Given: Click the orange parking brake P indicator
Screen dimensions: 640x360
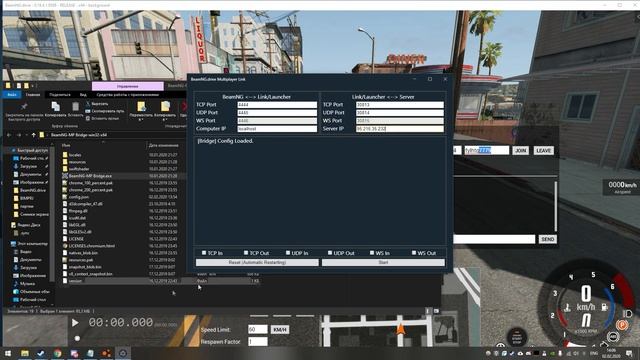Looking at the screenshot, I should [622, 325].
